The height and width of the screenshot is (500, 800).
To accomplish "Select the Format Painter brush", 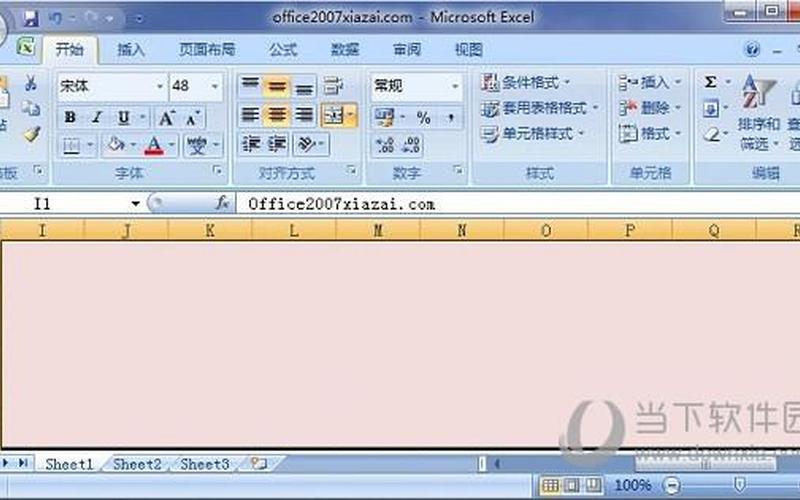I will [x=32, y=134].
